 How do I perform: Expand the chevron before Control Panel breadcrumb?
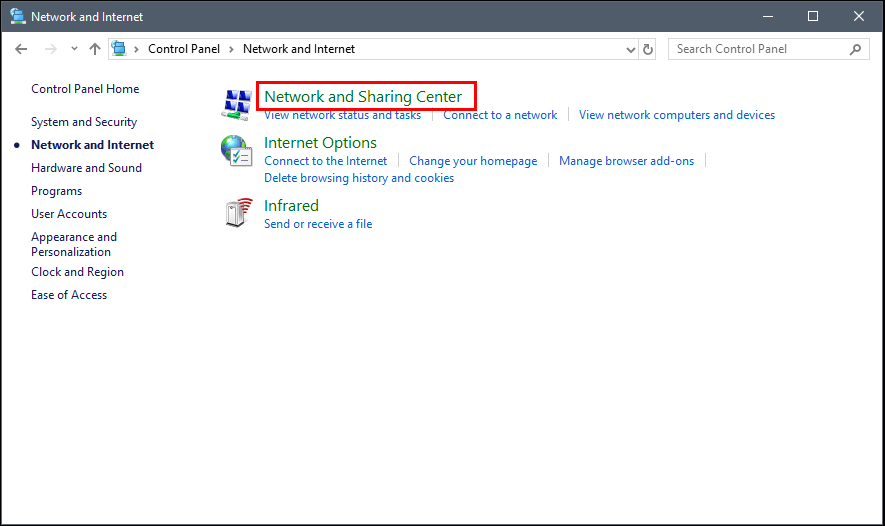(136, 50)
